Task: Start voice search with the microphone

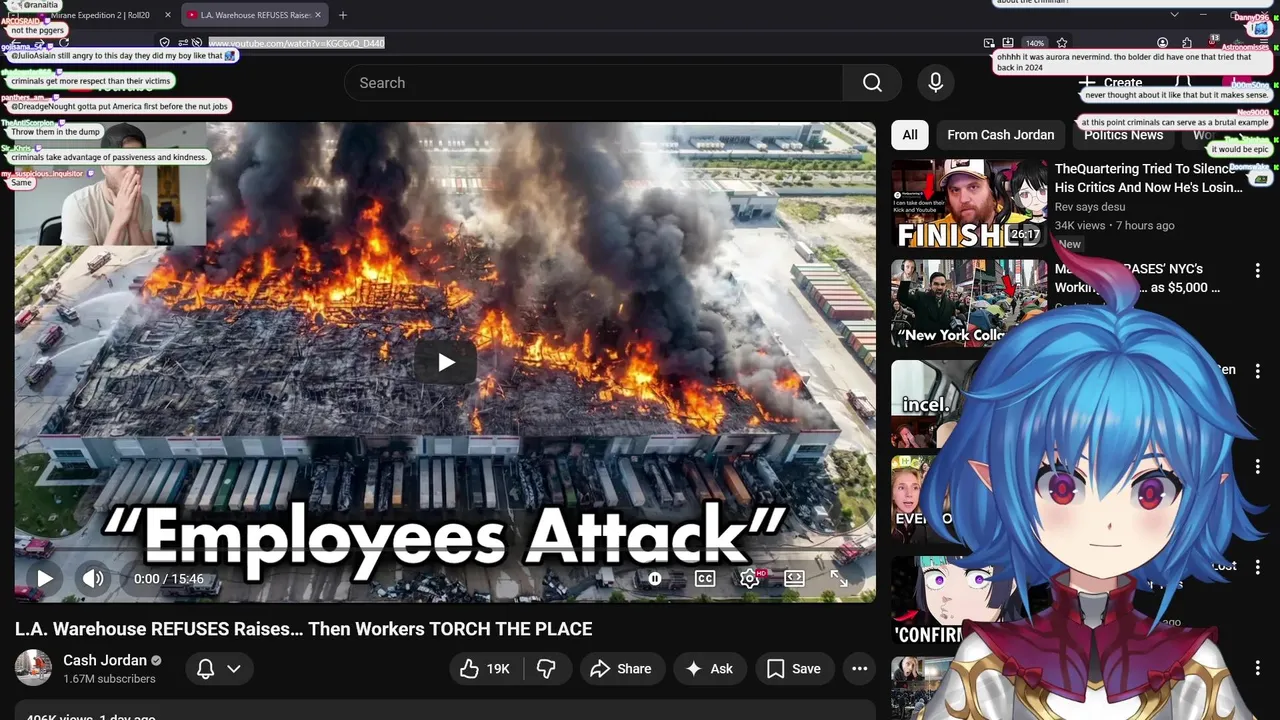Action: 935,83
